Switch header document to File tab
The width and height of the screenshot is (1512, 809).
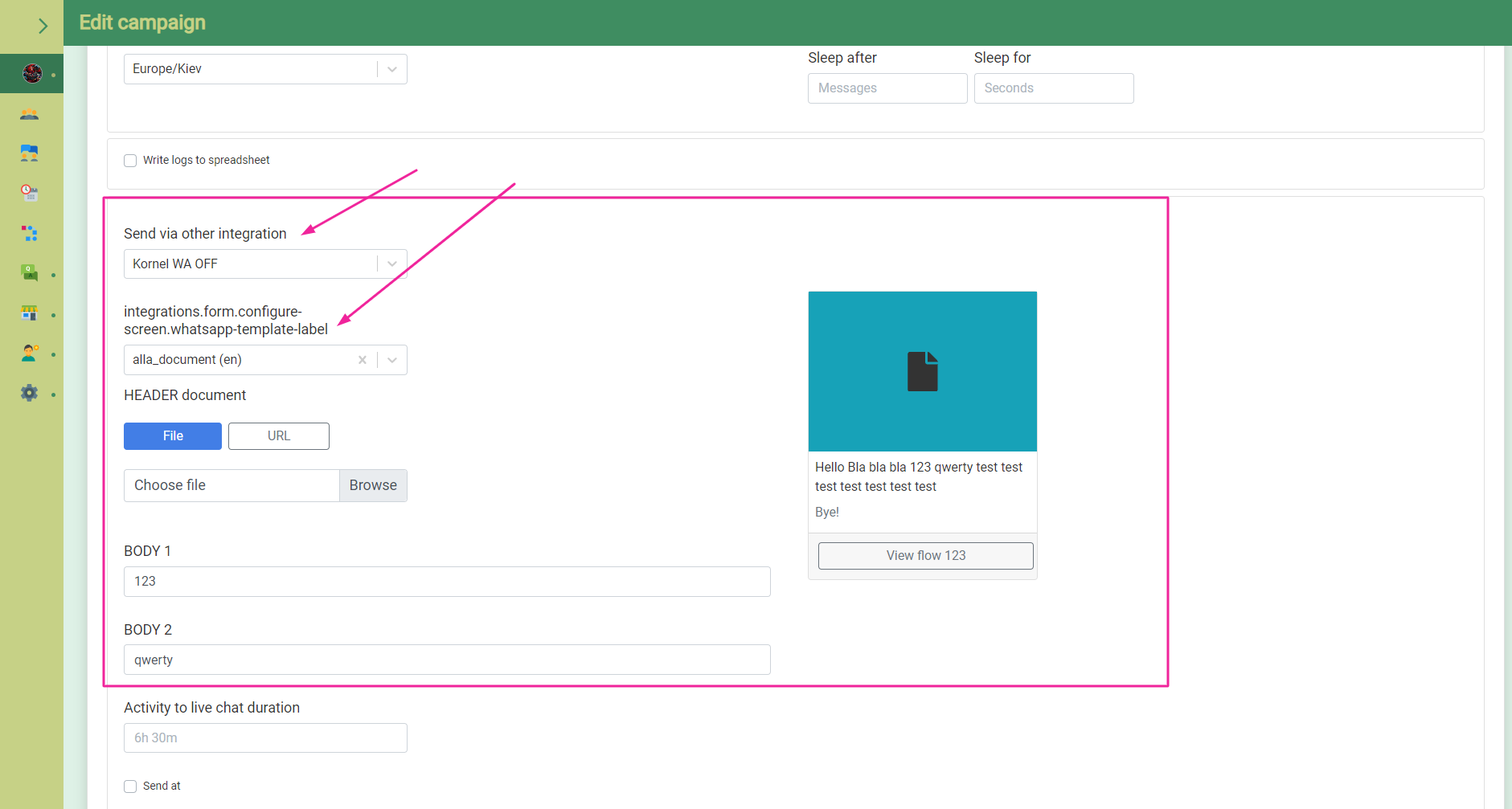[173, 436]
